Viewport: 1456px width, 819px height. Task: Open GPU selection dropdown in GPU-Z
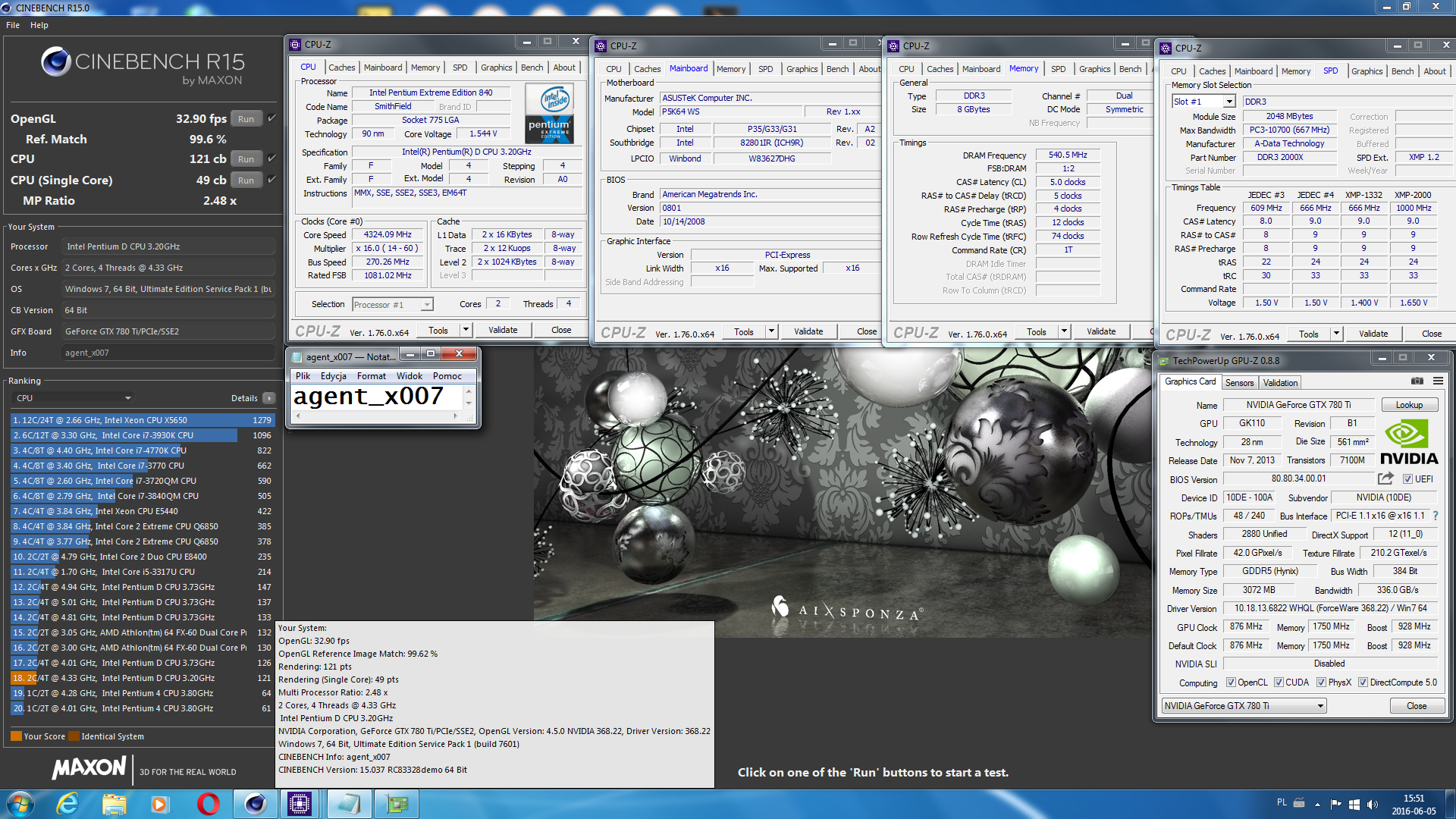[1244, 706]
